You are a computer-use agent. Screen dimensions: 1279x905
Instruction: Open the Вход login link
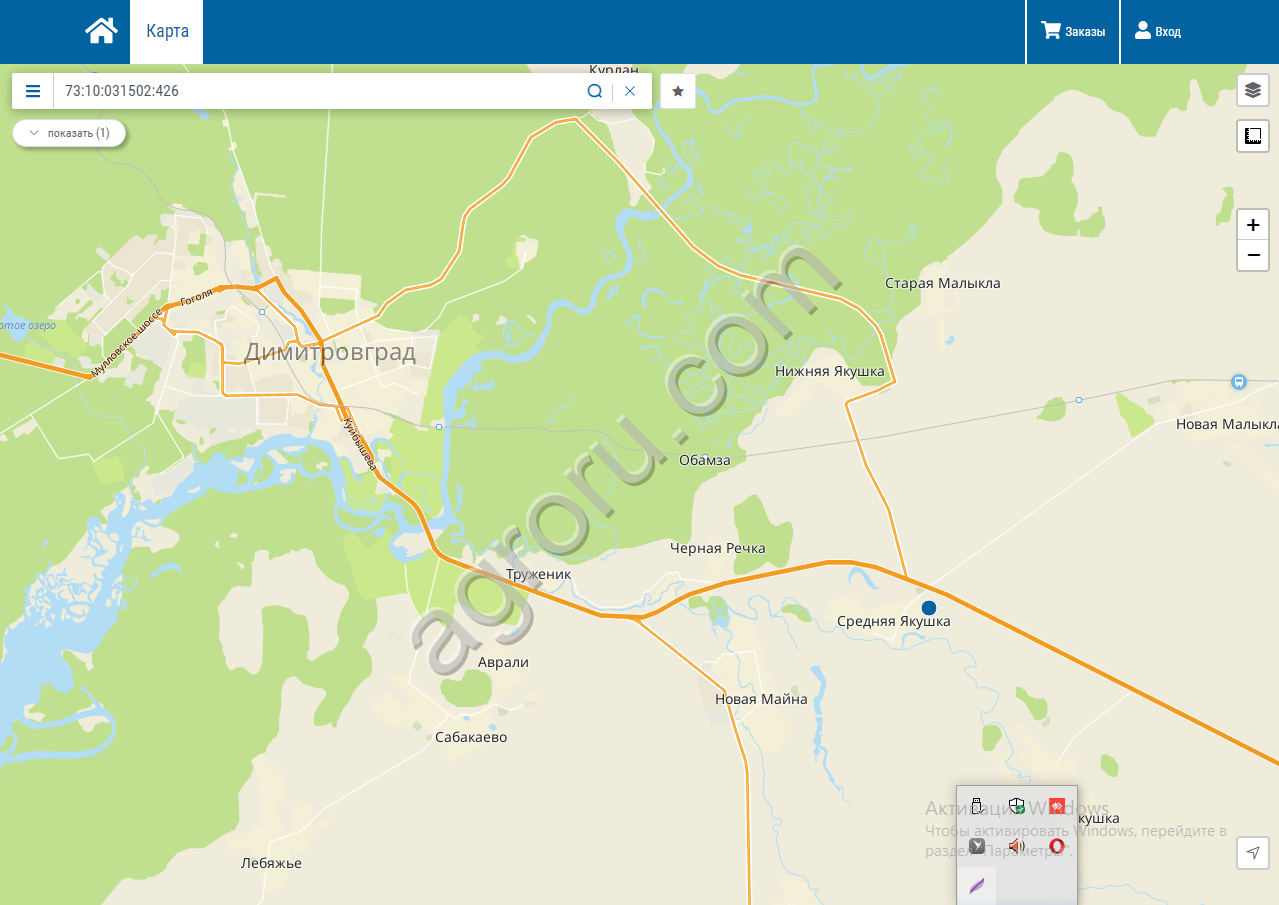(1157, 32)
